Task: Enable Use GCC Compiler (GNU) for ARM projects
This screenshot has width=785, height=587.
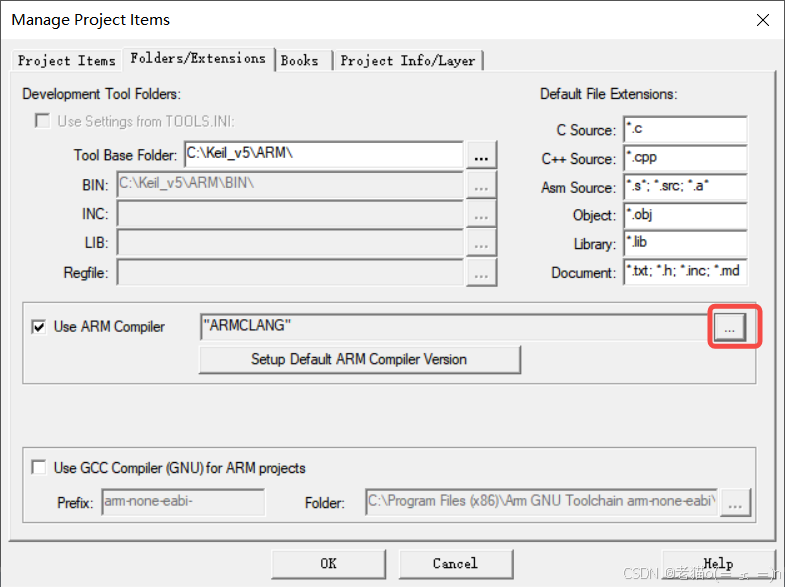Action: point(39,467)
